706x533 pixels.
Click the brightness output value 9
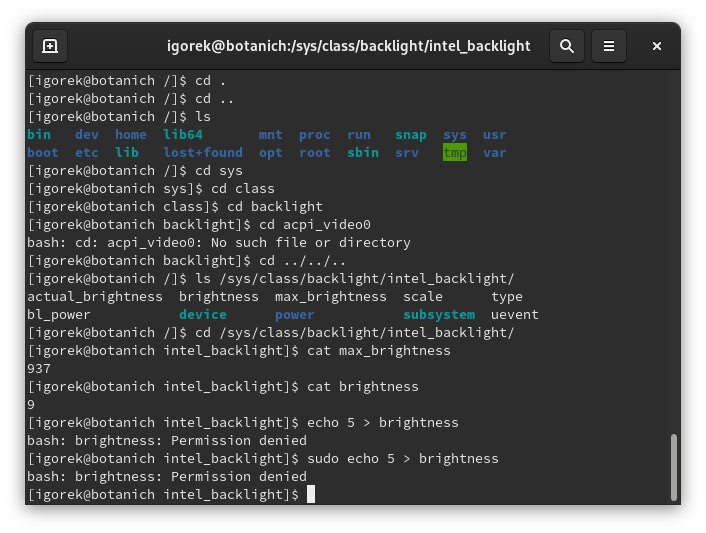pyautogui.click(x=31, y=405)
